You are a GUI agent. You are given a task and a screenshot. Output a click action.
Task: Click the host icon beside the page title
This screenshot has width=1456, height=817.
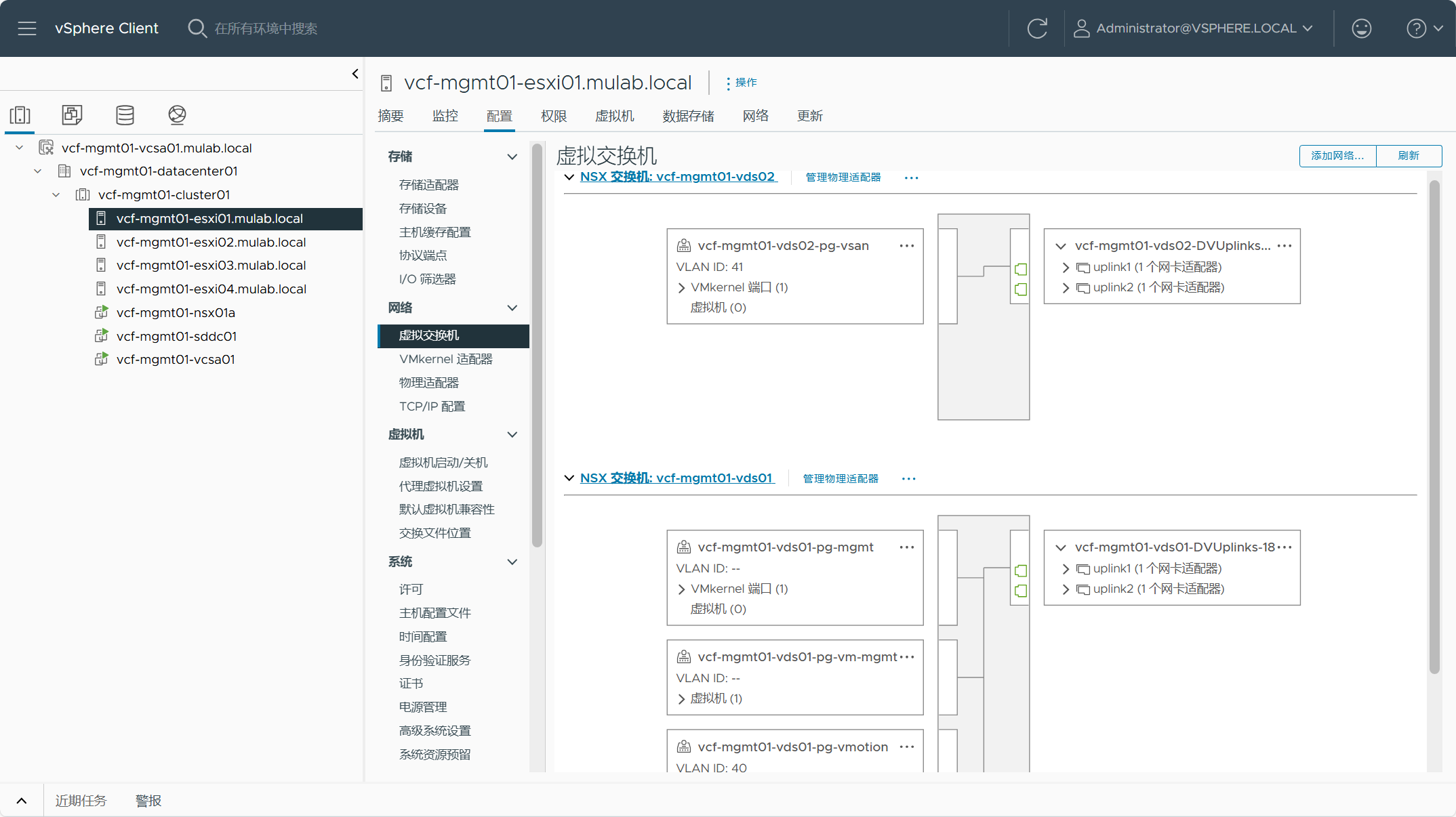(386, 83)
